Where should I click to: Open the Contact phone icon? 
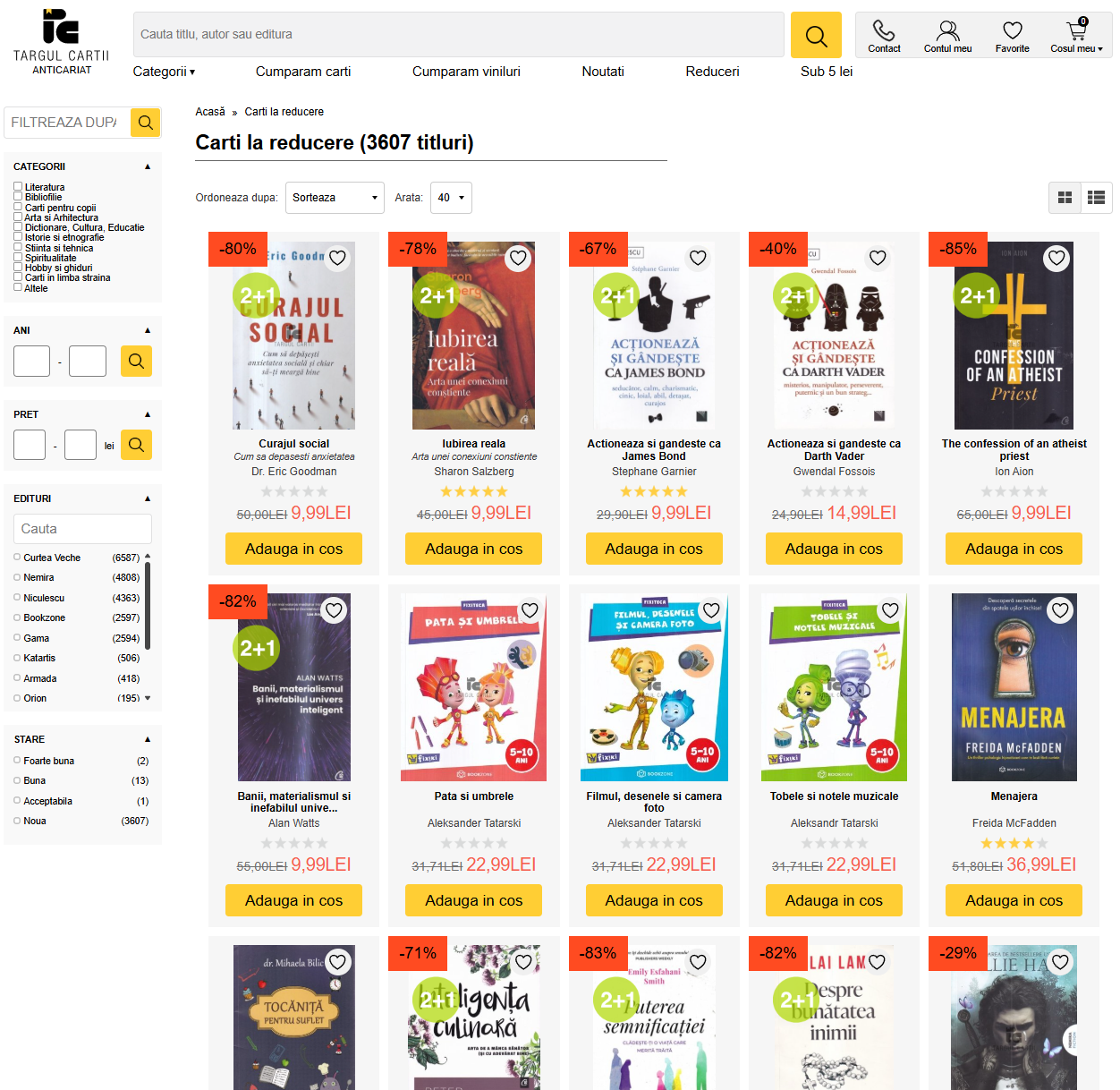pyautogui.click(x=883, y=37)
